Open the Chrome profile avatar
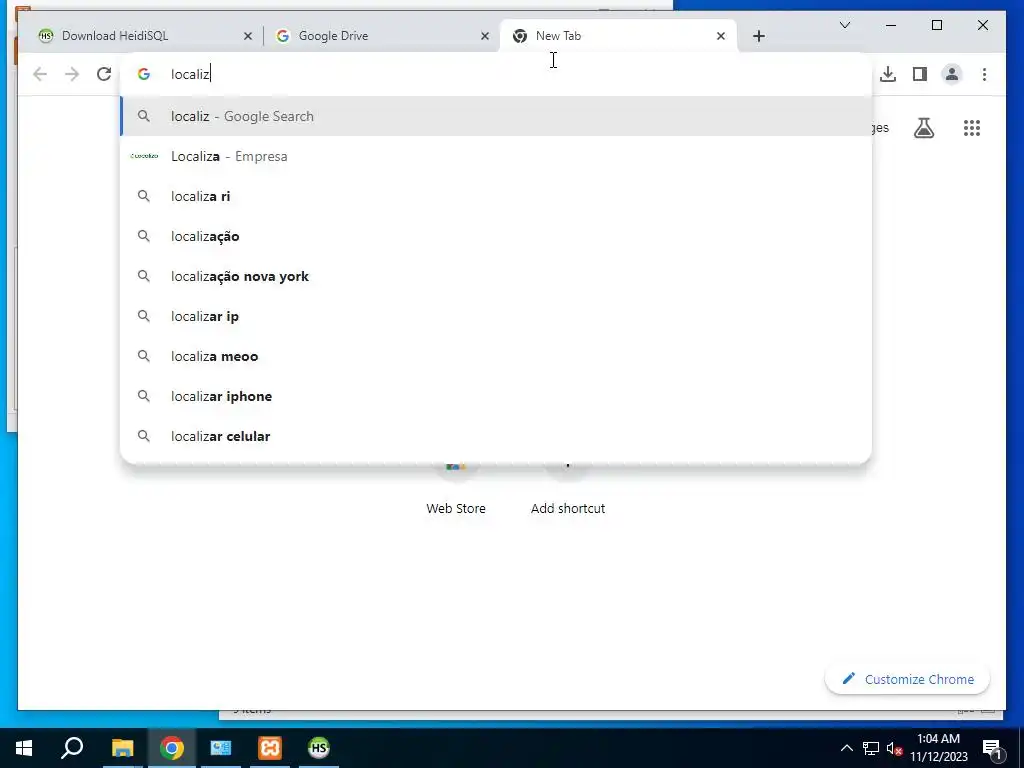Image resolution: width=1024 pixels, height=768 pixels. (x=952, y=74)
